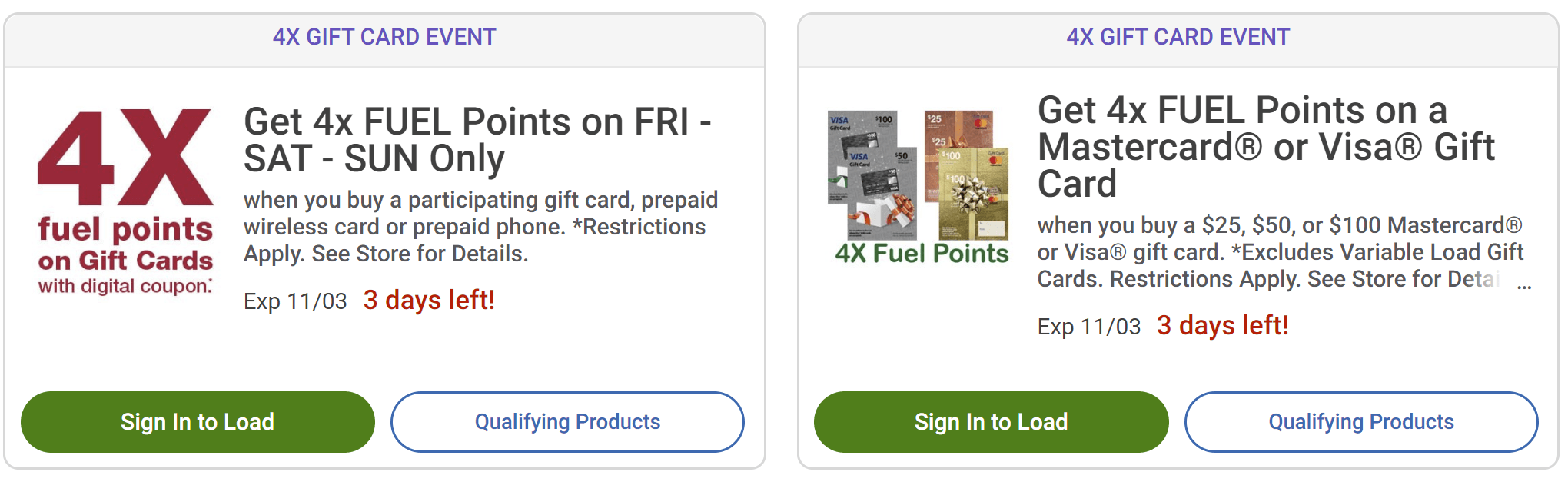Viewport: 1568px width, 482px height.
Task: Click the 'with digital coupon' text in red logo
Action: tap(125, 286)
